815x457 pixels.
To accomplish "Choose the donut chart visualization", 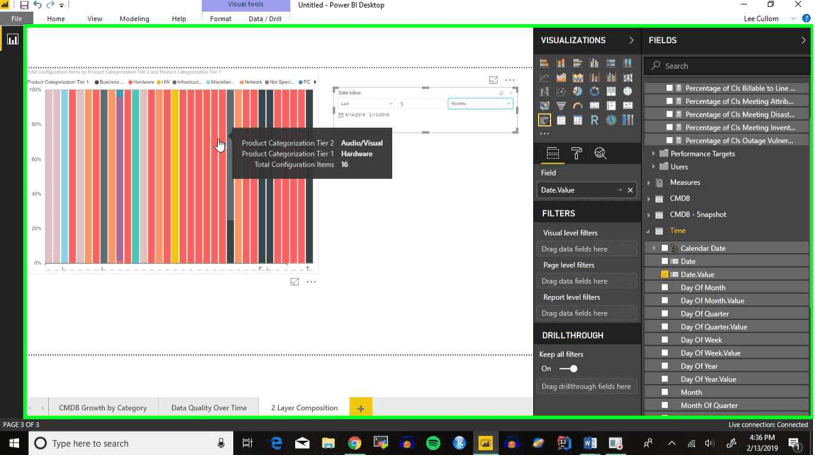I will [595, 92].
